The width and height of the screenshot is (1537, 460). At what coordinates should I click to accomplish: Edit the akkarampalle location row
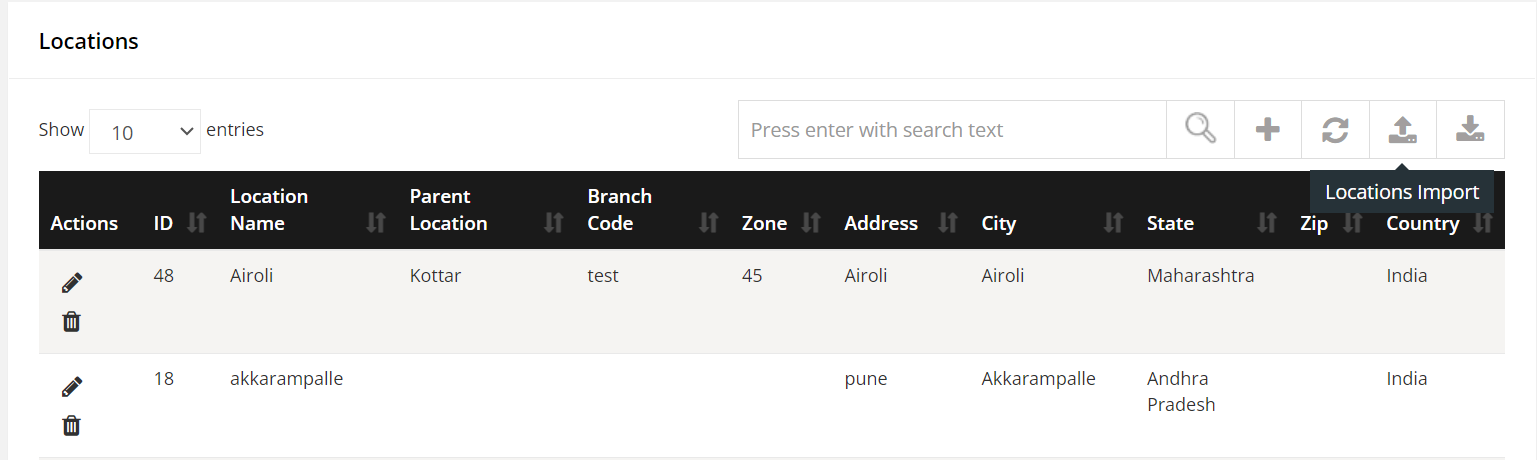71,387
